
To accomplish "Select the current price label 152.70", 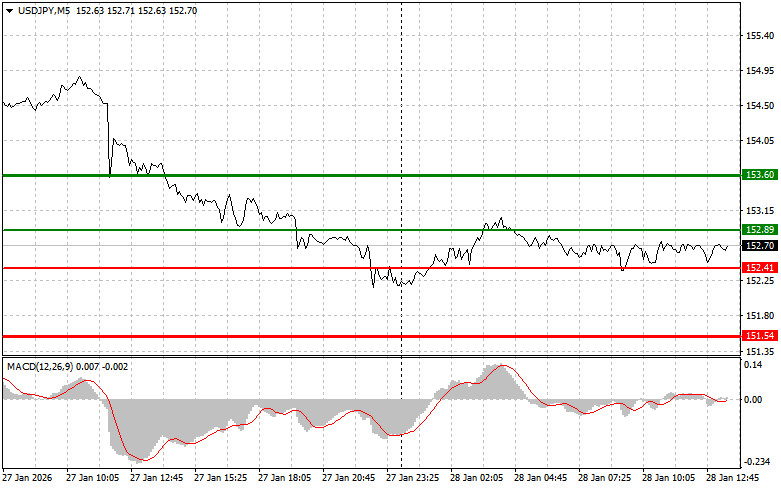I will (x=760, y=245).
